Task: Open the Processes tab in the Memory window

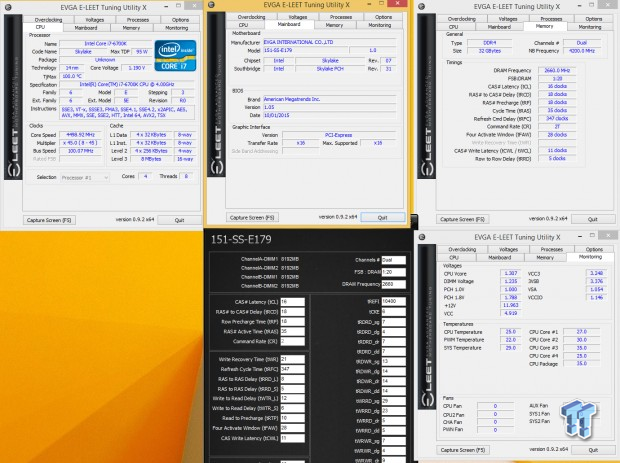Action: click(551, 19)
